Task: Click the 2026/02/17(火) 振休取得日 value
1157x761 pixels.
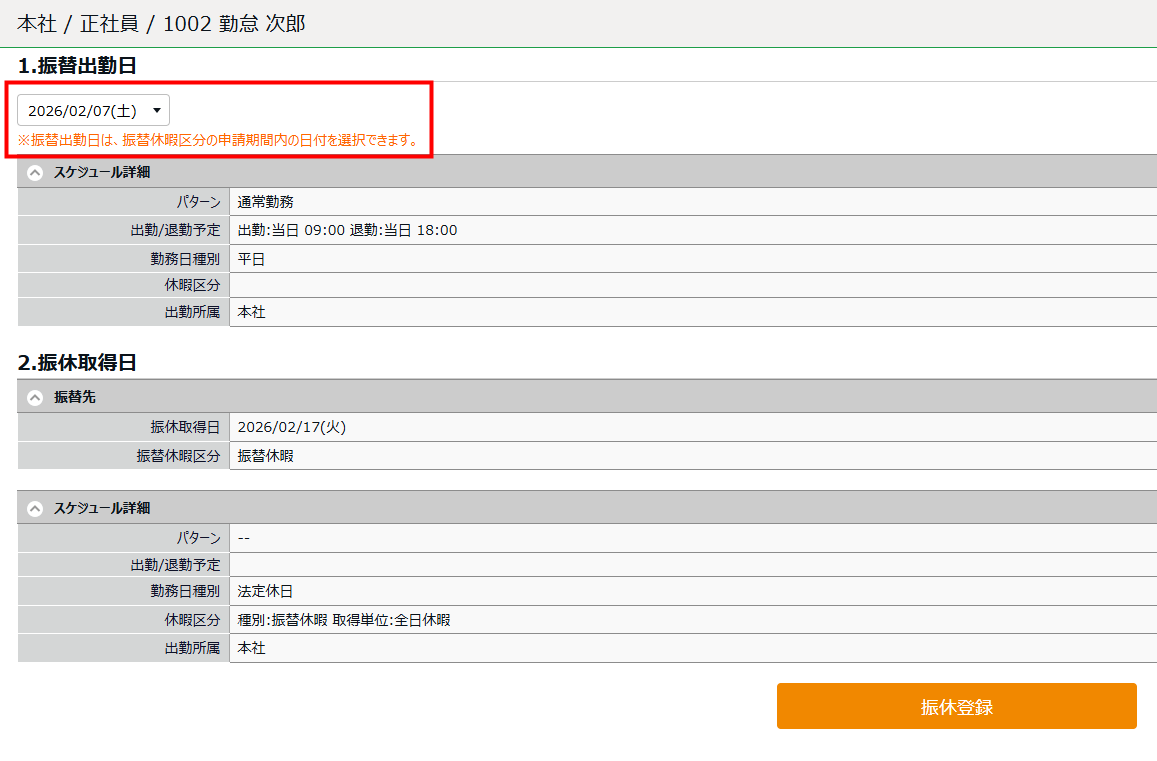Action: pos(291,427)
